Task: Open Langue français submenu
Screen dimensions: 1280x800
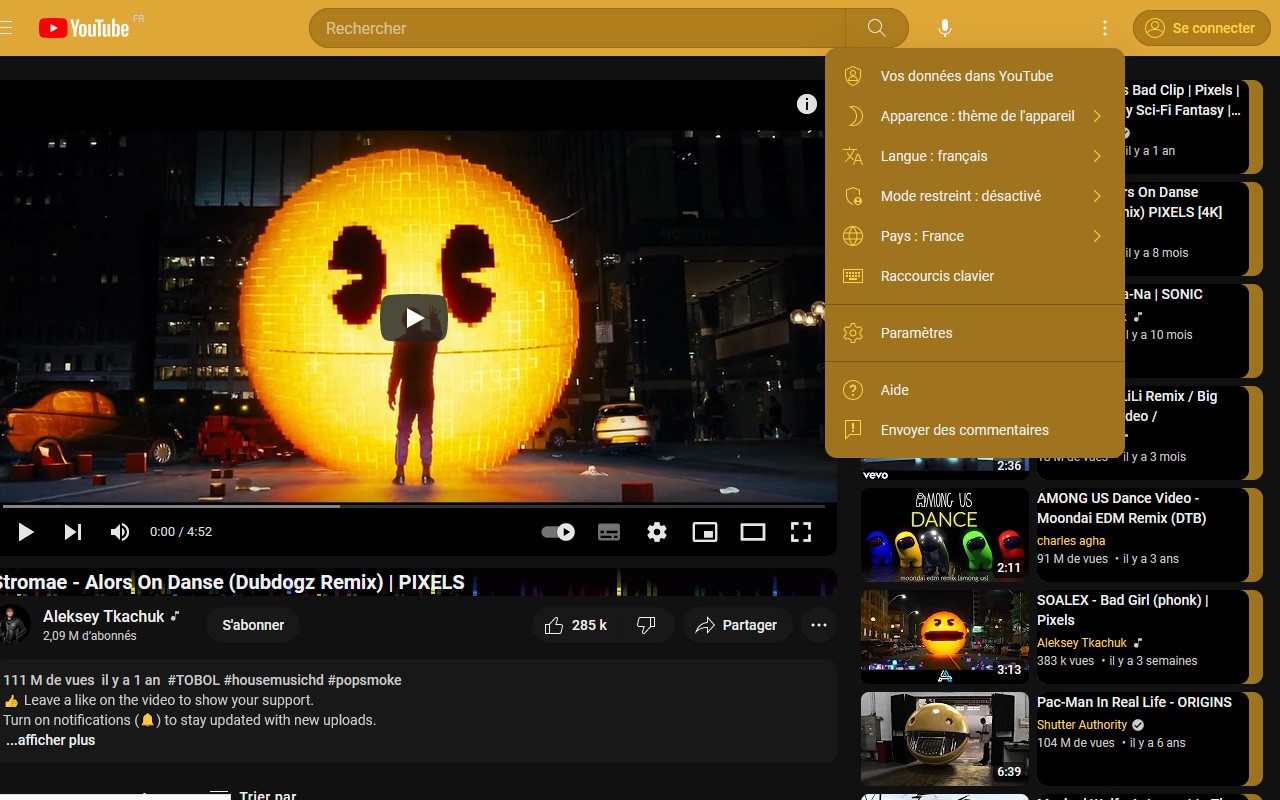Action: (975, 156)
